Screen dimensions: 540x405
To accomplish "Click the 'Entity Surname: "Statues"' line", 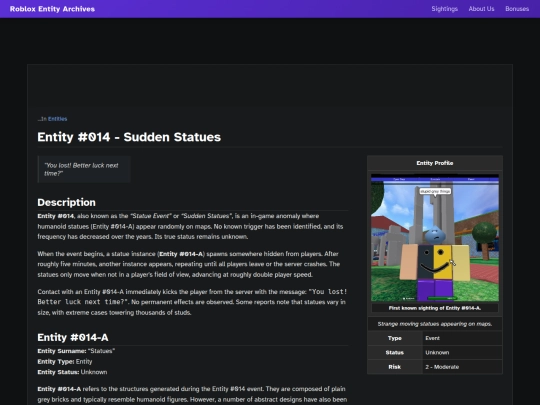I will coord(76,351).
